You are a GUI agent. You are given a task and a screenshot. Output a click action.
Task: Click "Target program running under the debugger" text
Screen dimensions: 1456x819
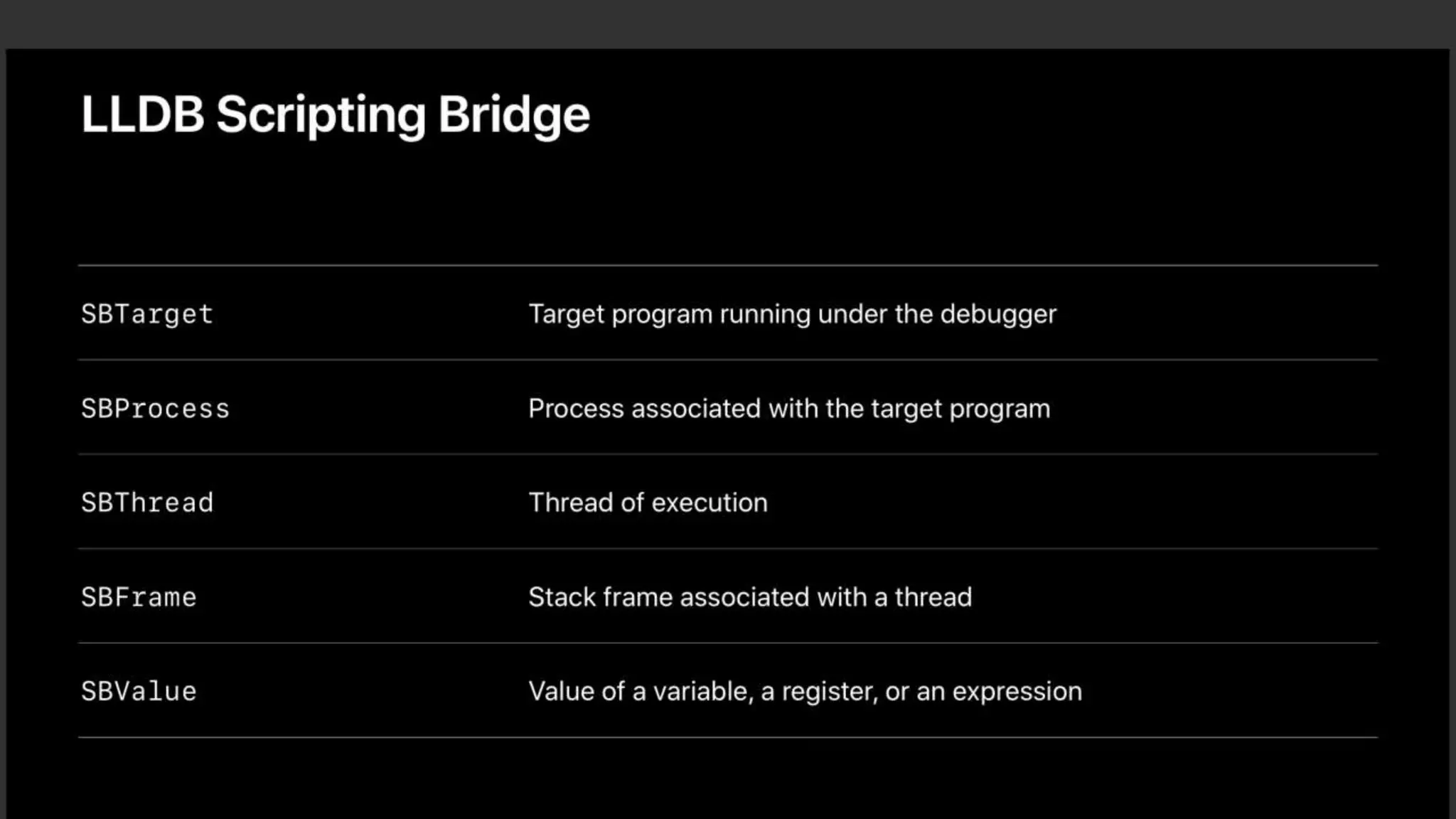[x=792, y=314]
